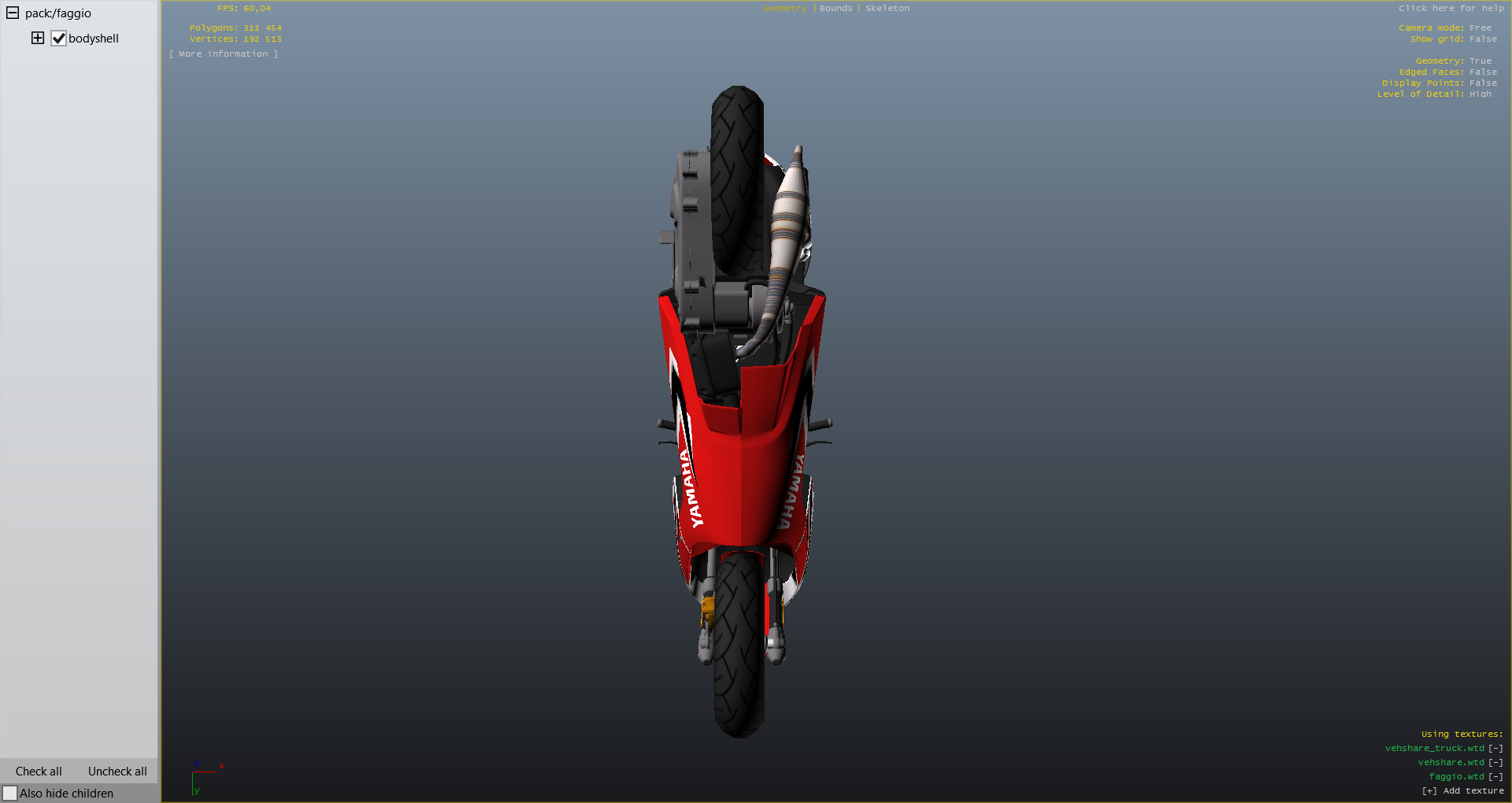This screenshot has height=803, width=1512.
Task: Select the pack:/faggio root label
Action: 58,13
